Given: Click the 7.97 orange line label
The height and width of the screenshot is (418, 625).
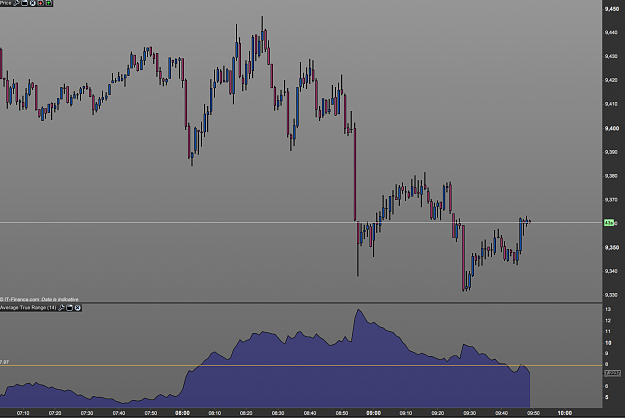Looking at the screenshot, I should [x=4, y=362].
